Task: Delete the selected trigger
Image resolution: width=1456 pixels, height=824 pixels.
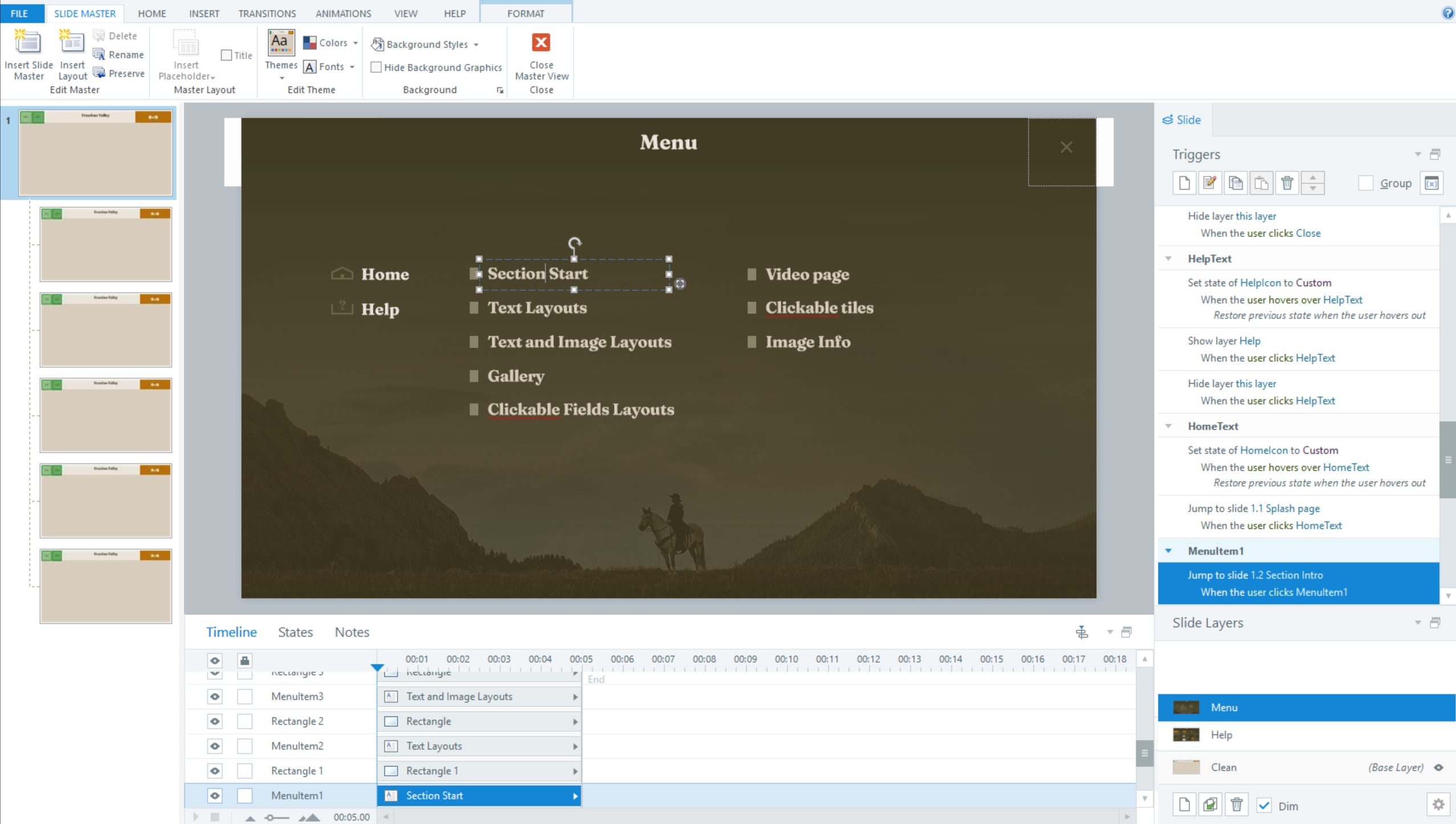Action: (x=1287, y=183)
